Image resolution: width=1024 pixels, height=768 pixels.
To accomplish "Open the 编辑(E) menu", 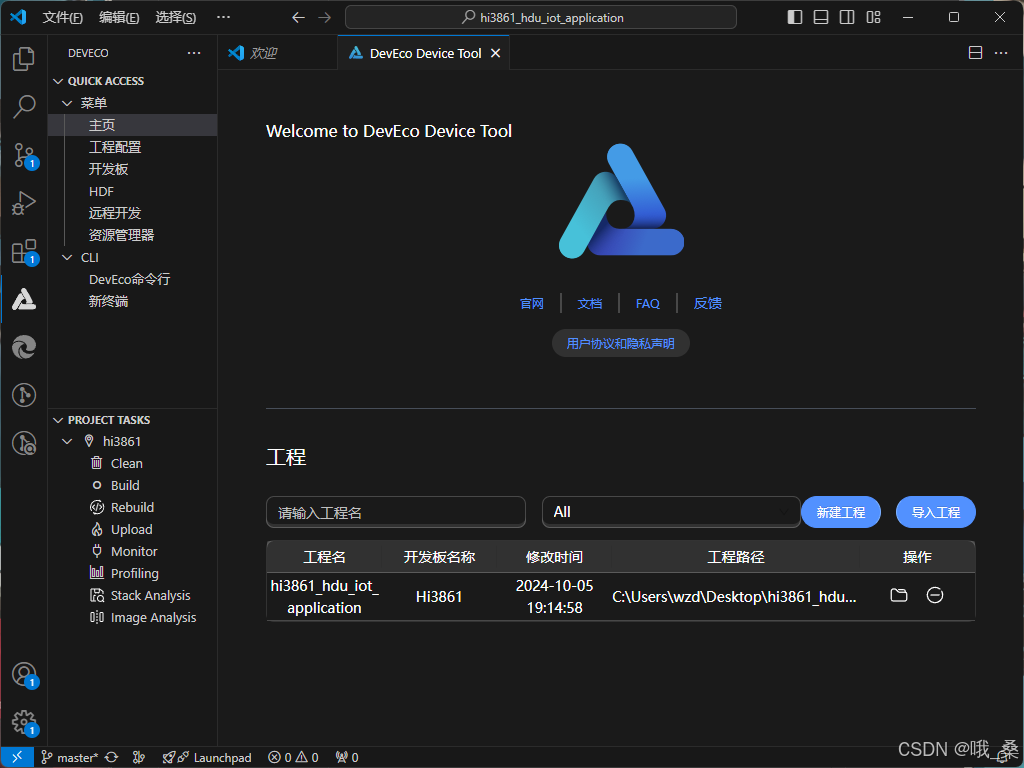I will point(119,18).
